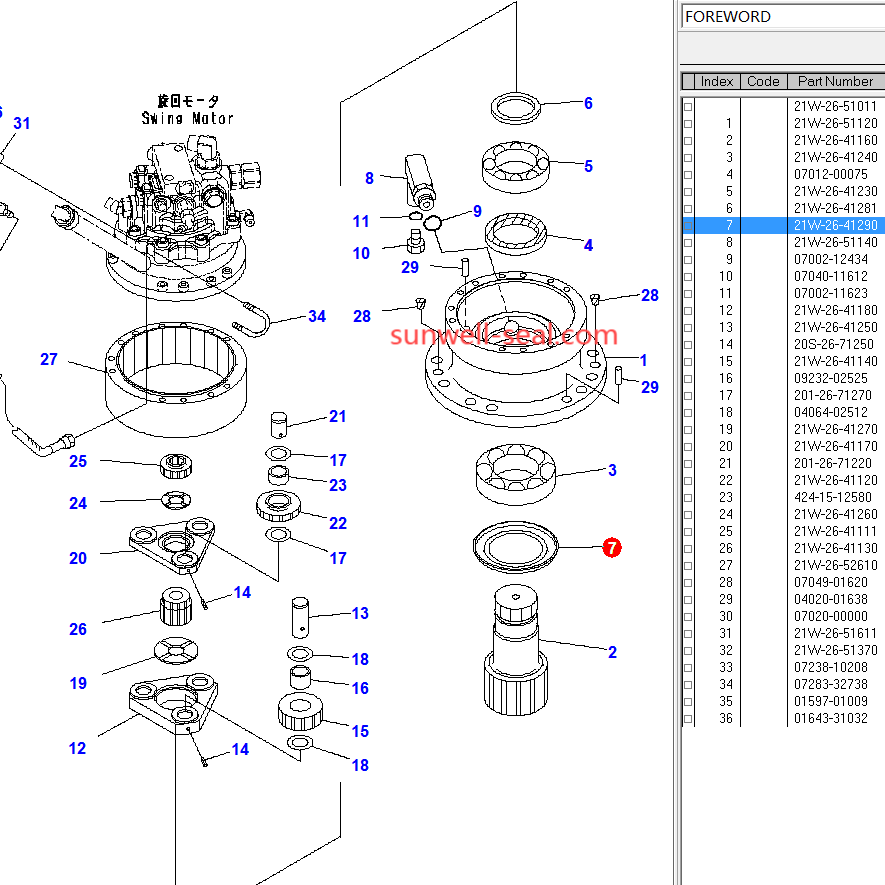Click the Part Number column header
This screenshot has width=885, height=885.
835,81
